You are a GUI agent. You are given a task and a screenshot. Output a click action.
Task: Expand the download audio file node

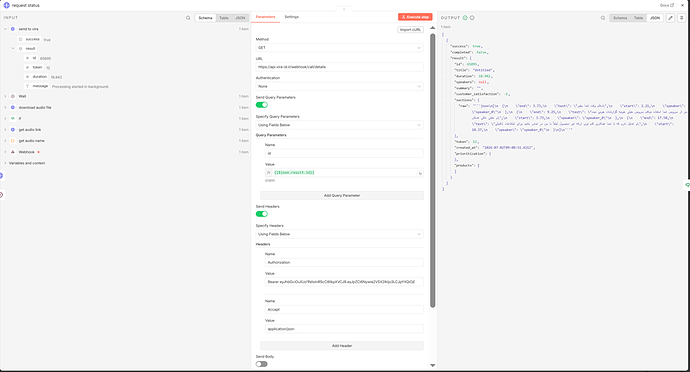tap(5, 107)
